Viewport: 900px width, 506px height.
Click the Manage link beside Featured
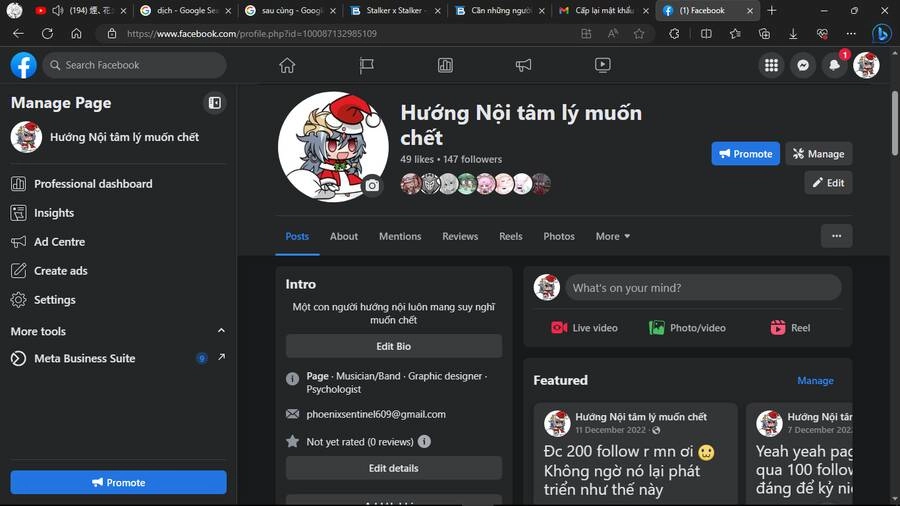pyautogui.click(x=815, y=380)
